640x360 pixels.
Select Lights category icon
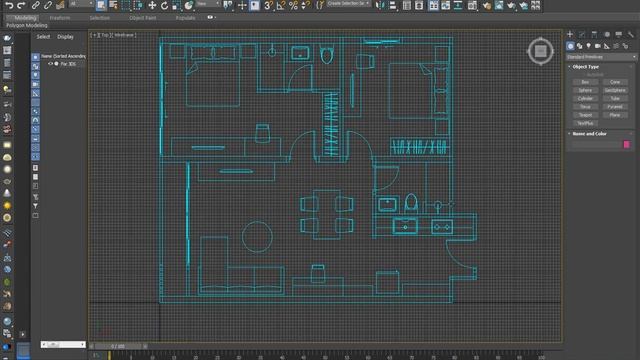tap(589, 46)
